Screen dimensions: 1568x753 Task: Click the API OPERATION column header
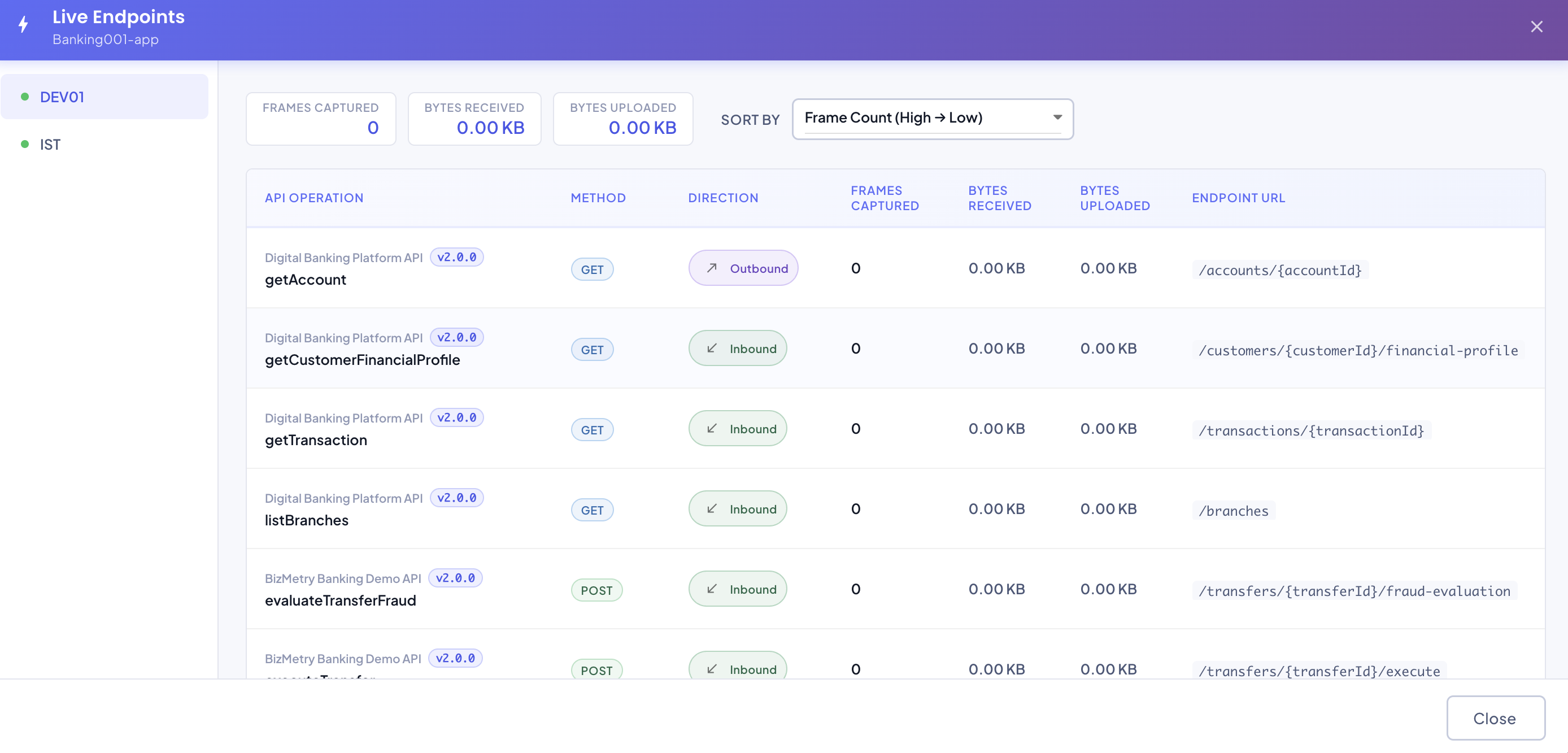[313, 198]
